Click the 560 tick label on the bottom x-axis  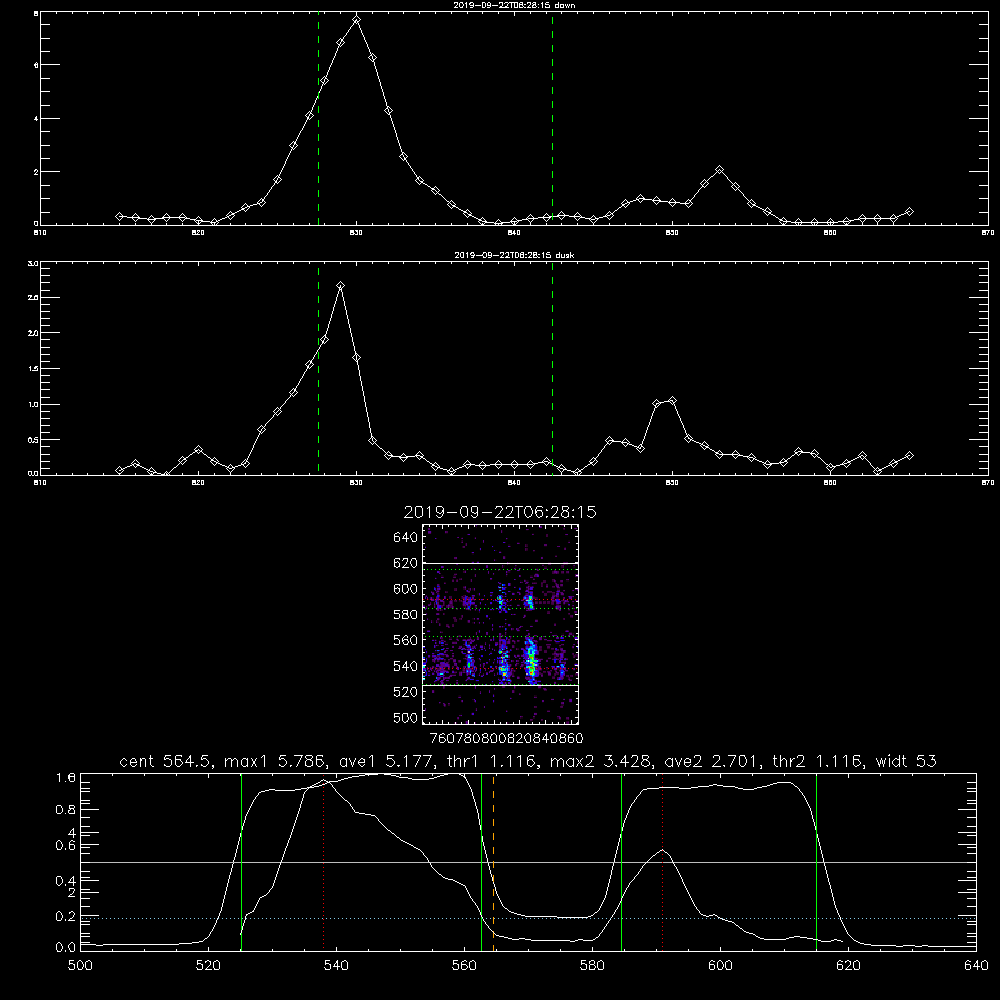(x=464, y=965)
